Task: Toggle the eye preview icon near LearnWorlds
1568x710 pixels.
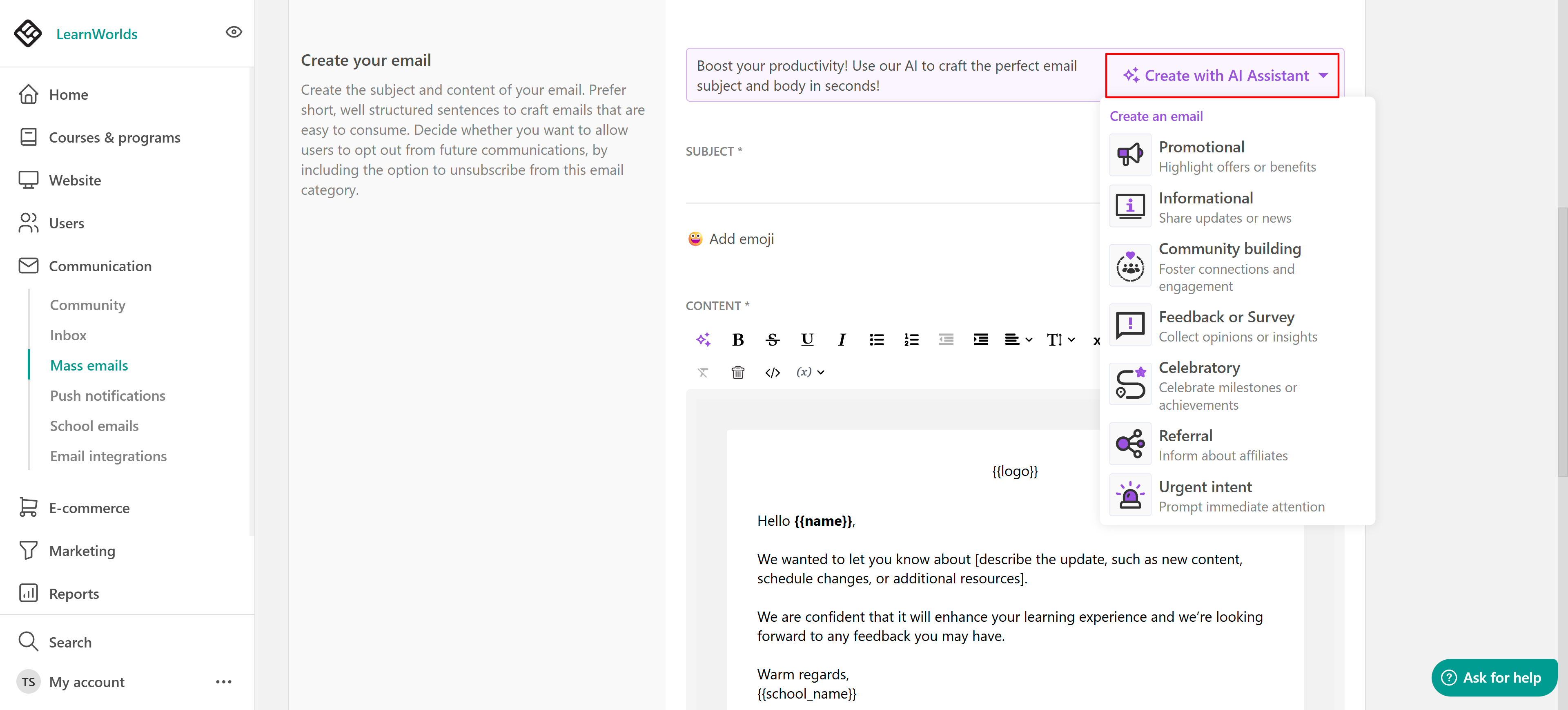Action: (234, 32)
